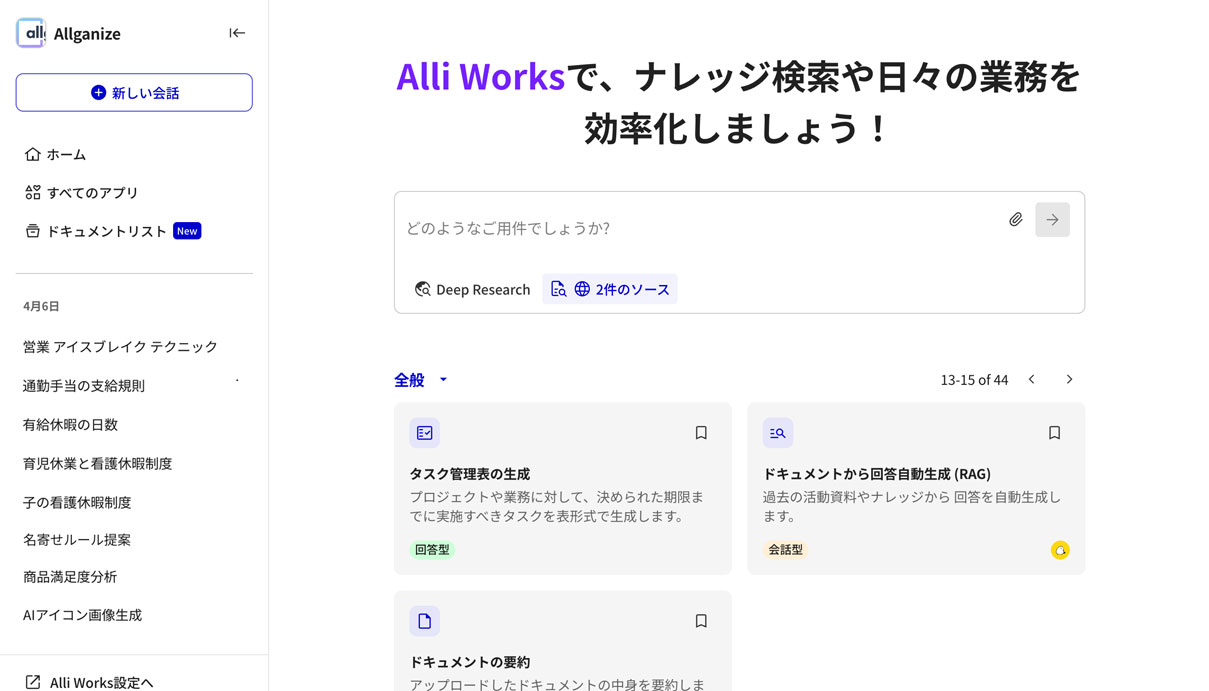Click the 回答型 tag
The width and height of the screenshot is (1209, 691).
[x=432, y=550]
